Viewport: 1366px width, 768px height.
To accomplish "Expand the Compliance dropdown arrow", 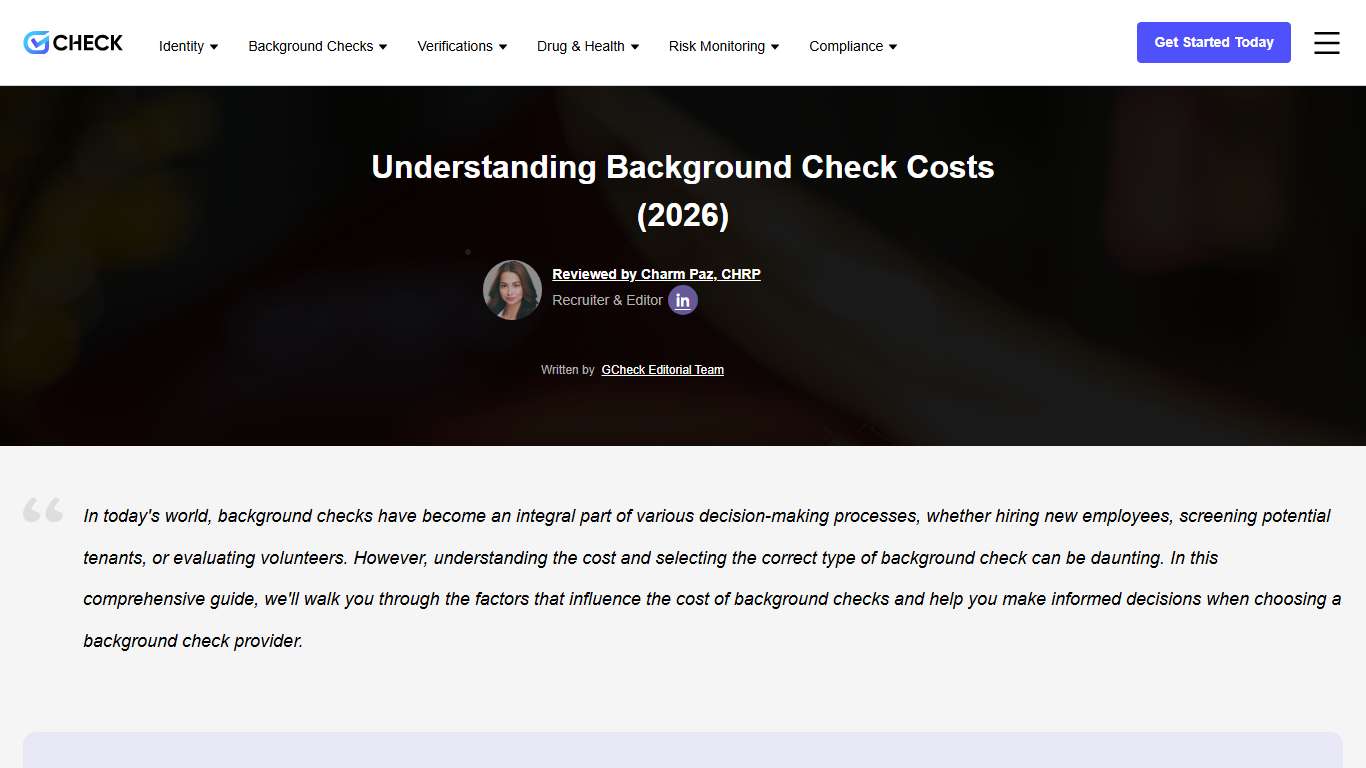I will [x=893, y=46].
